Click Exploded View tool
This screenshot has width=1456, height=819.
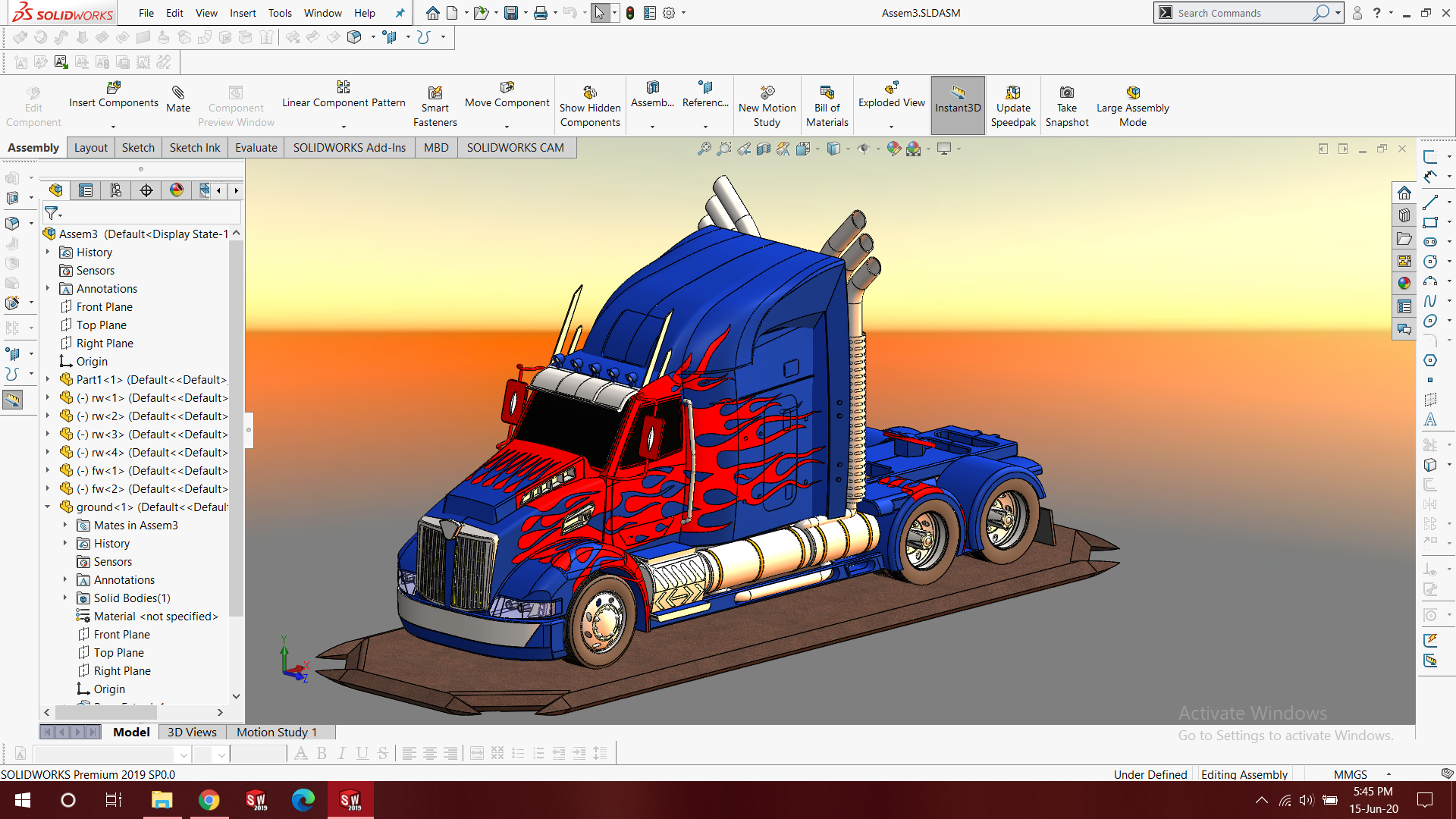click(x=891, y=96)
